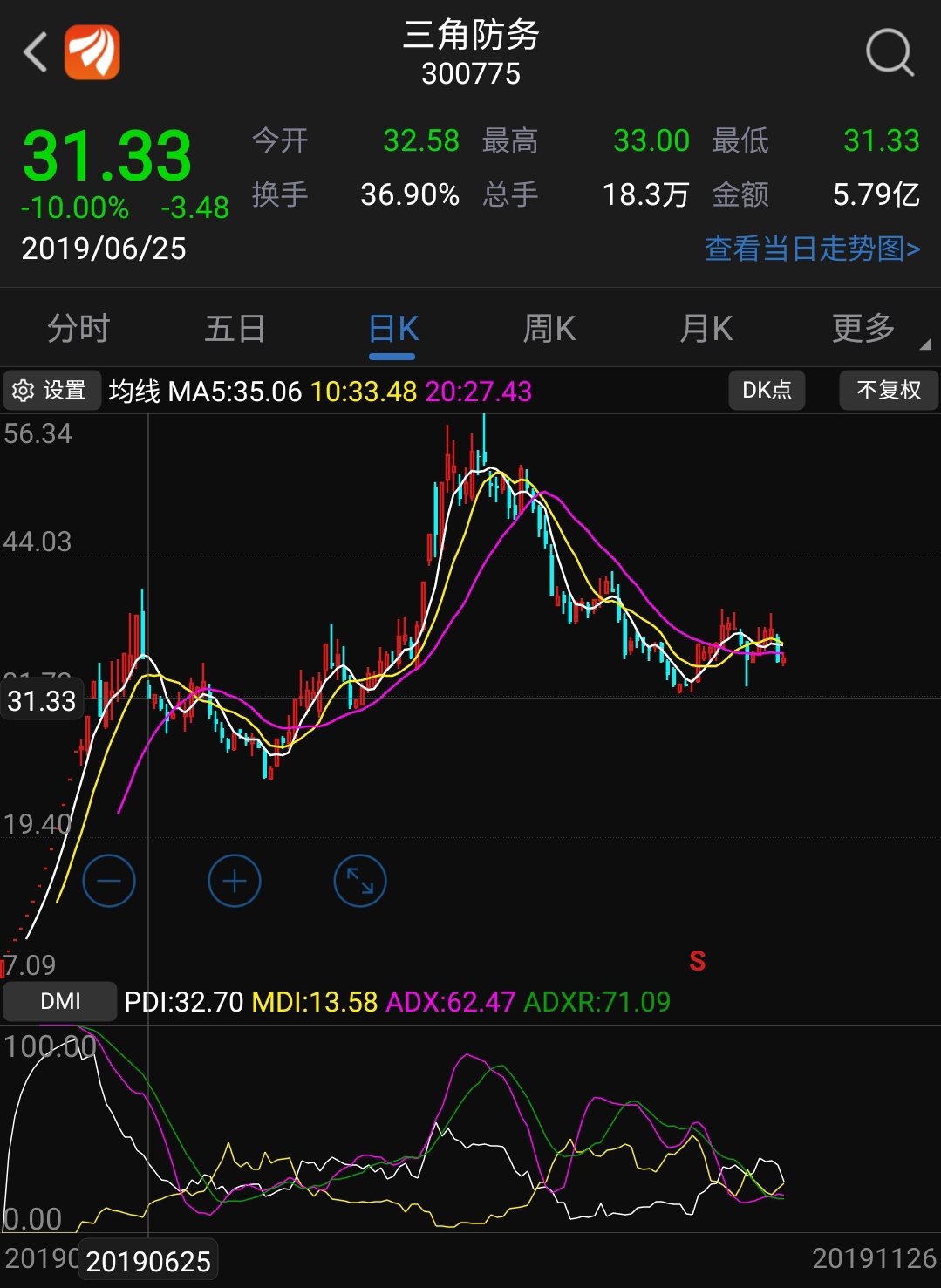
Task: Zoom out the K-line chart with minus icon
Action: tap(108, 880)
